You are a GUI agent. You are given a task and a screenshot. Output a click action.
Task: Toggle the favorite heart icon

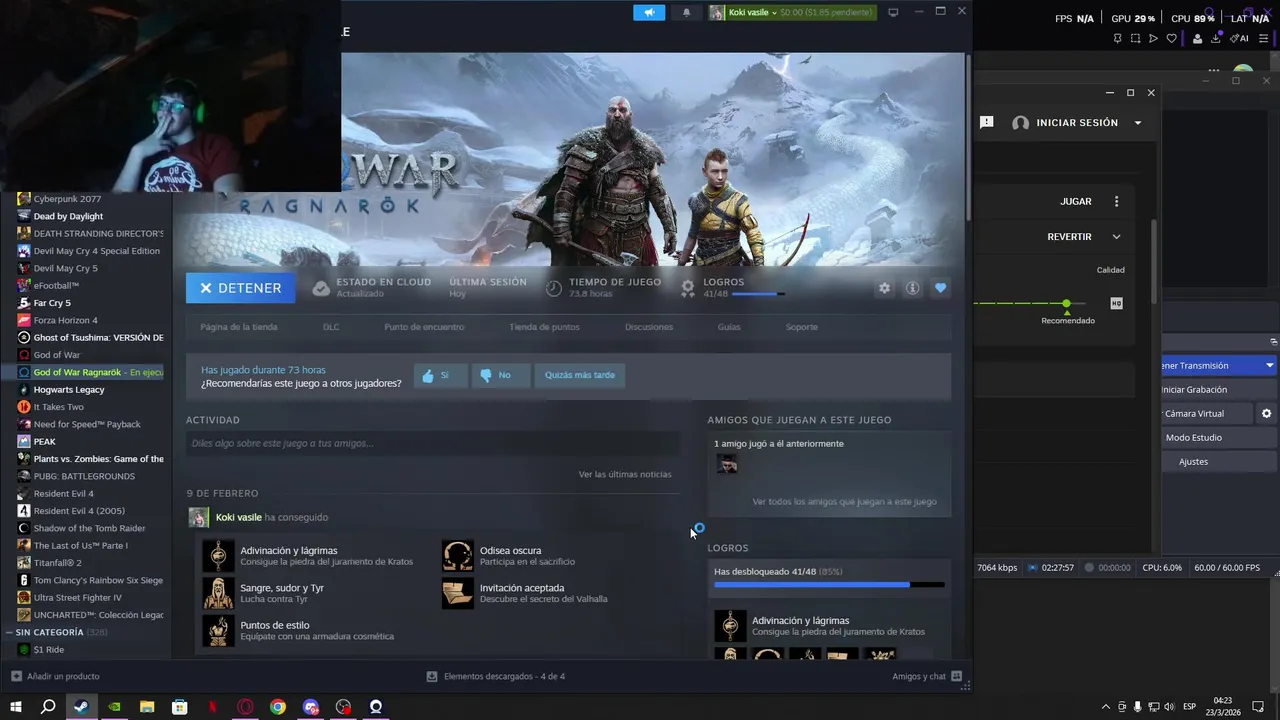[x=940, y=288]
